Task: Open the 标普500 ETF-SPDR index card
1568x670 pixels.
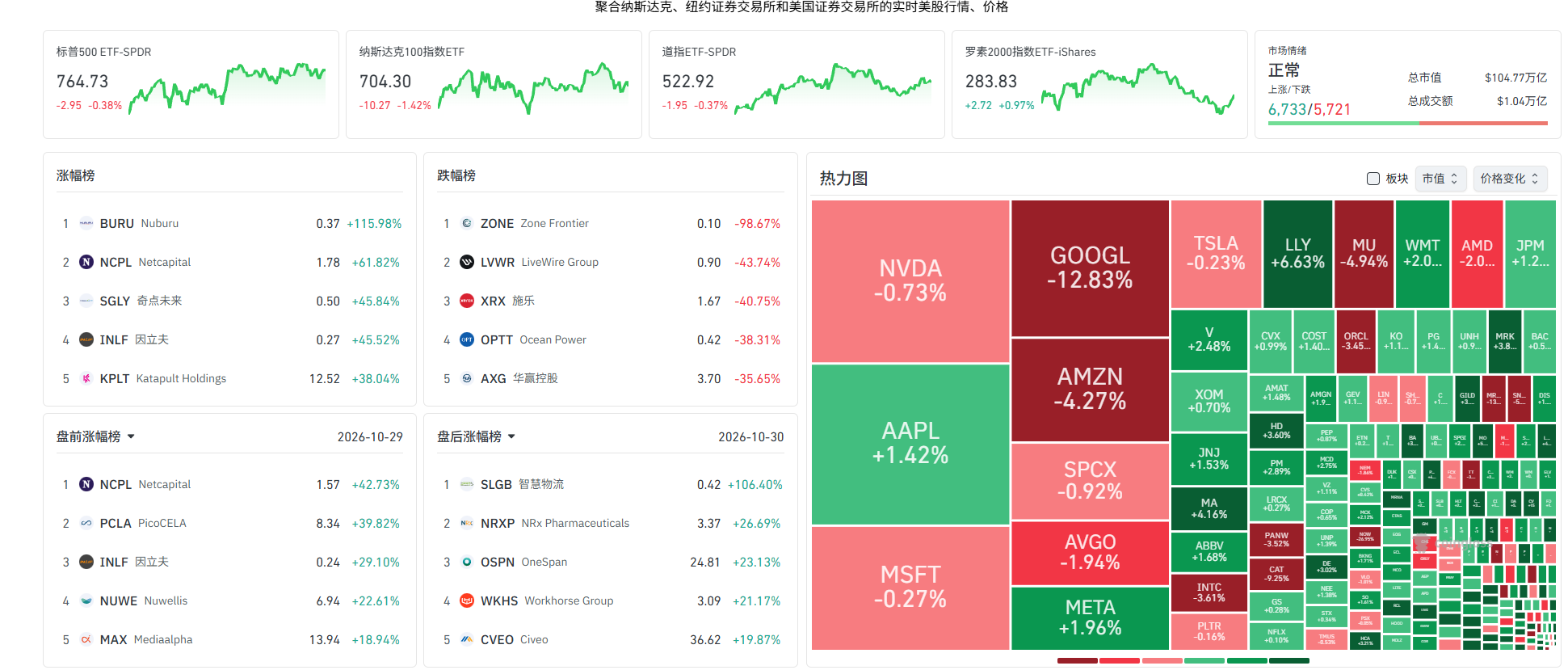Action: (191, 85)
